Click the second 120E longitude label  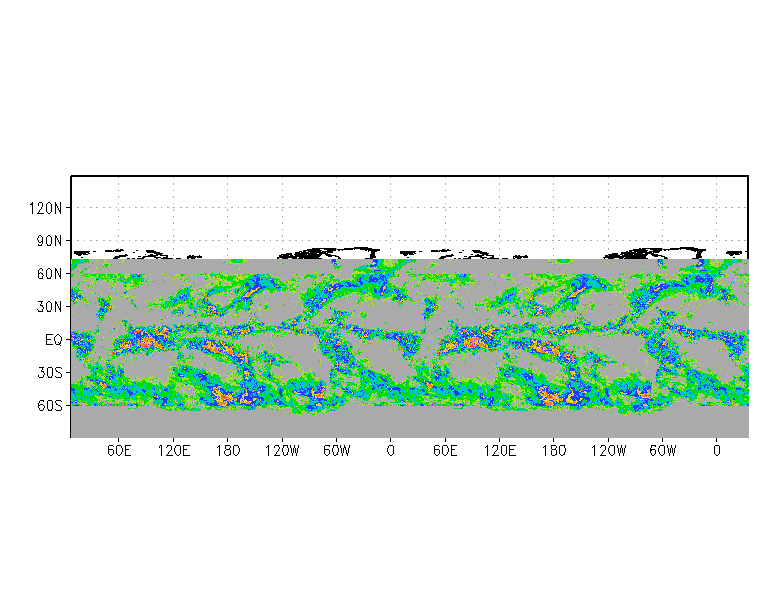click(x=500, y=451)
